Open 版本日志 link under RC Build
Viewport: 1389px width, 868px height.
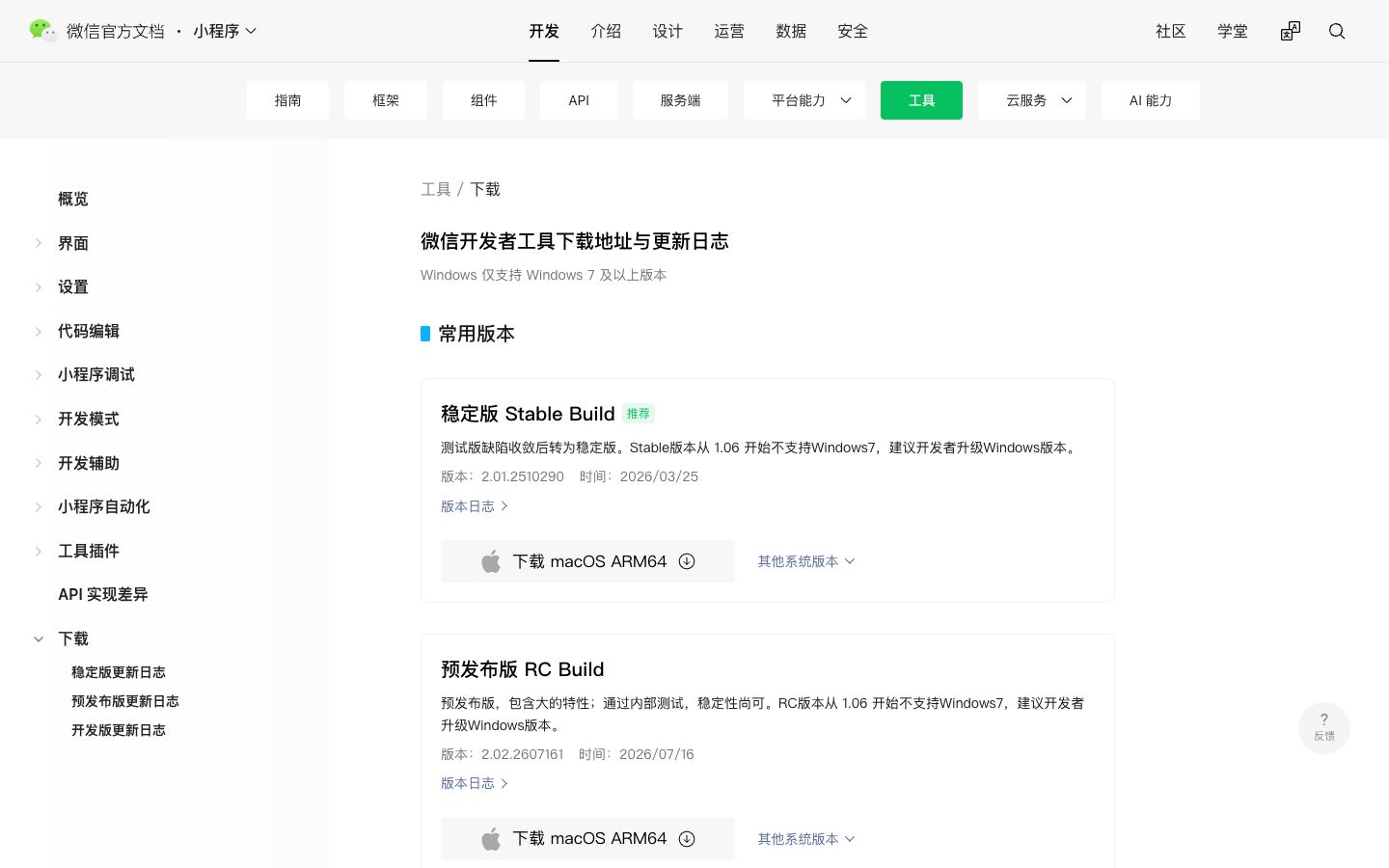pyautogui.click(x=475, y=783)
